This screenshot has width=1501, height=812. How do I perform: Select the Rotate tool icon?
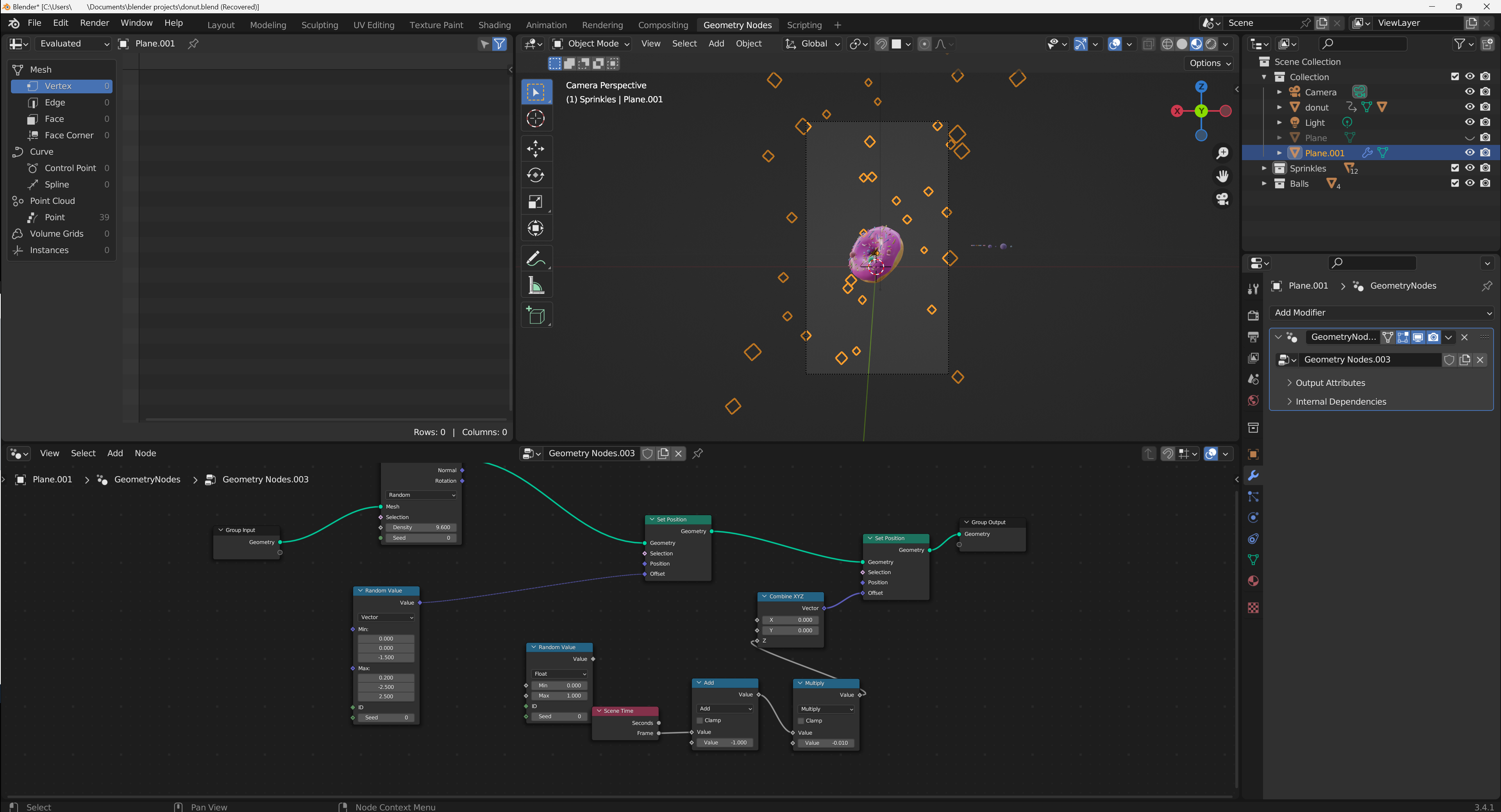click(535, 175)
